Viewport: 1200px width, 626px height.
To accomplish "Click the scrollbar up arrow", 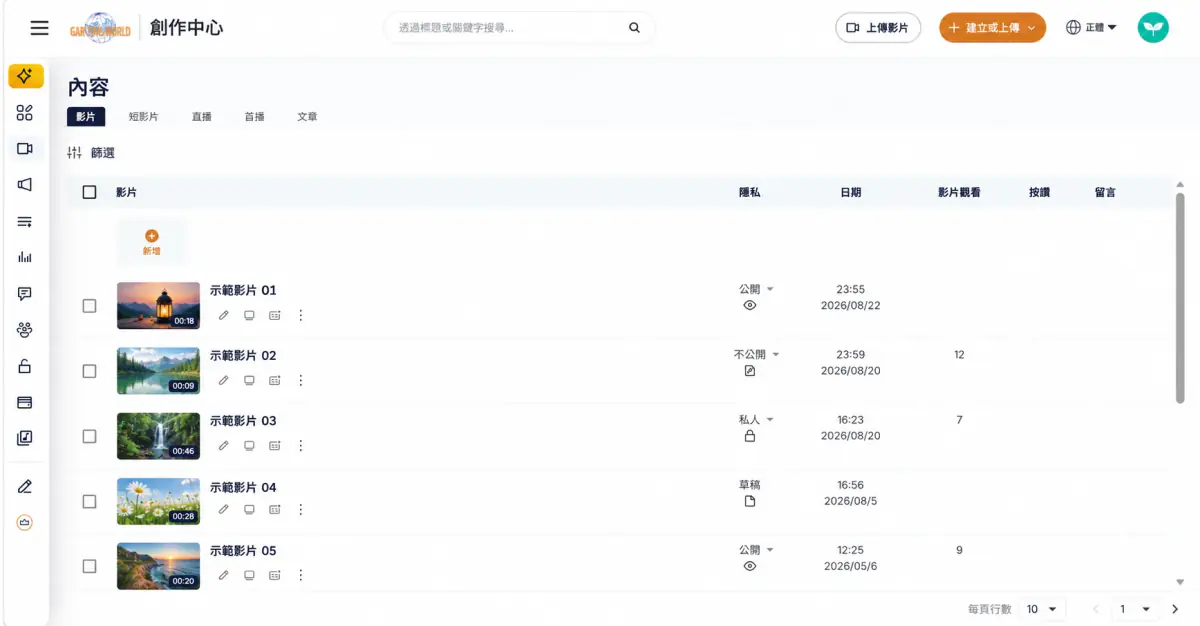I will [1180, 184].
